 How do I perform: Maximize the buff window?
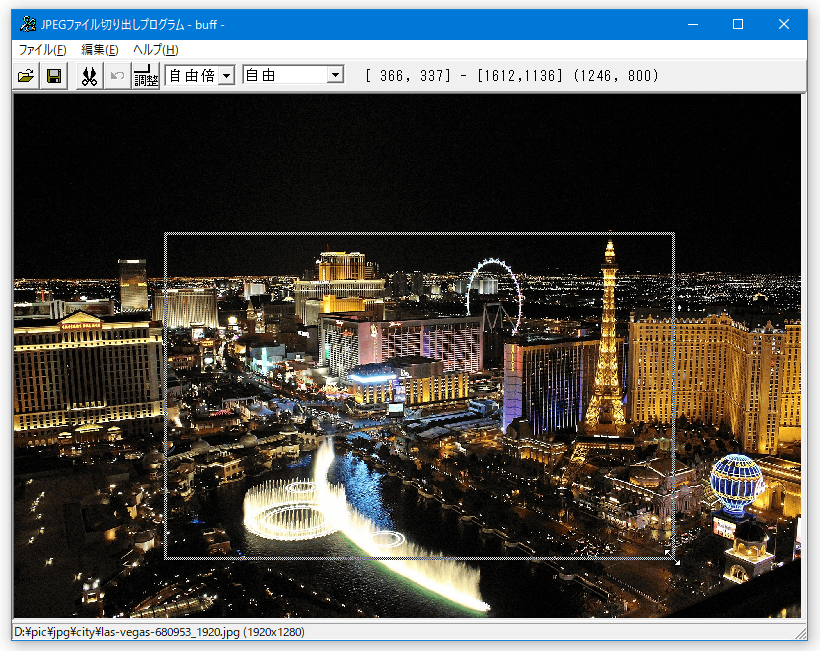tap(738, 24)
